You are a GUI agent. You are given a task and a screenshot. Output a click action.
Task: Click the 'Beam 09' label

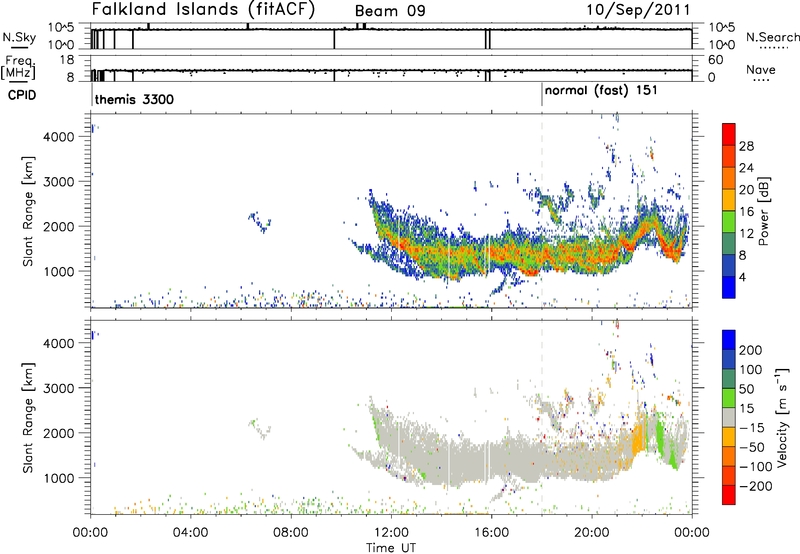pyautogui.click(x=390, y=11)
